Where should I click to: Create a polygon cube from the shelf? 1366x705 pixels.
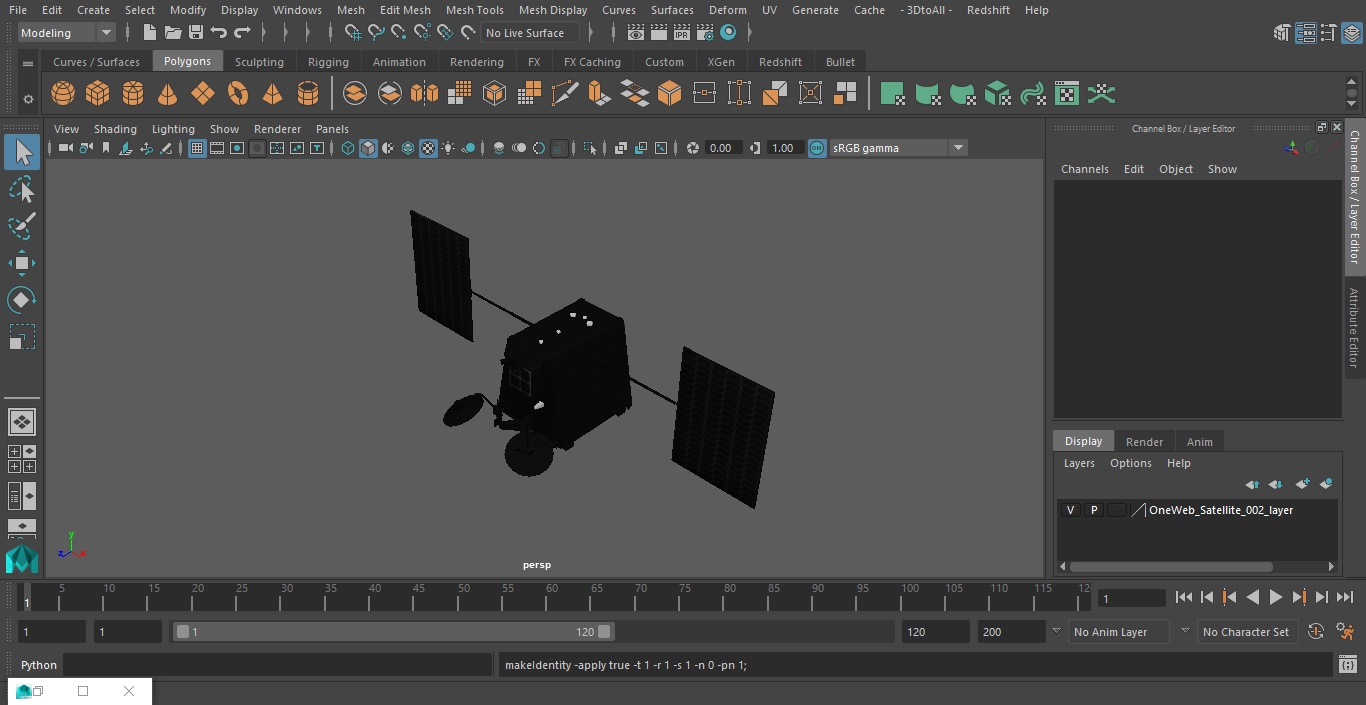click(98, 94)
